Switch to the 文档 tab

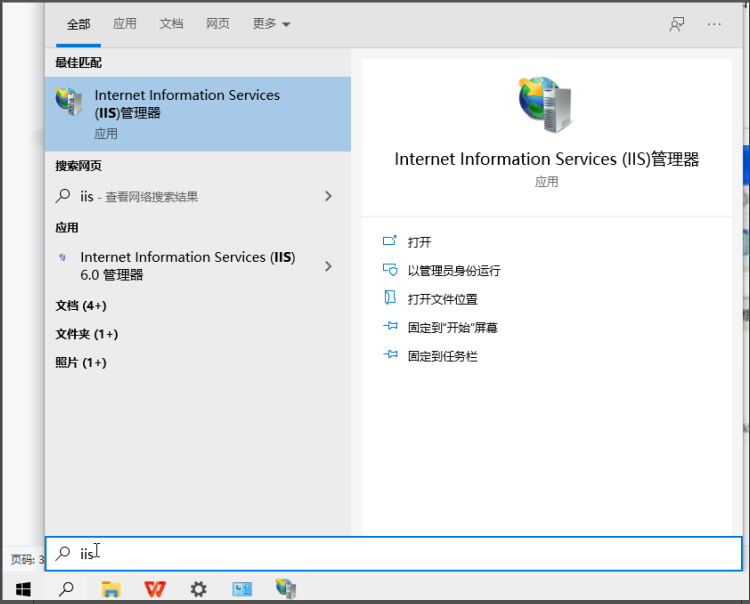point(171,23)
